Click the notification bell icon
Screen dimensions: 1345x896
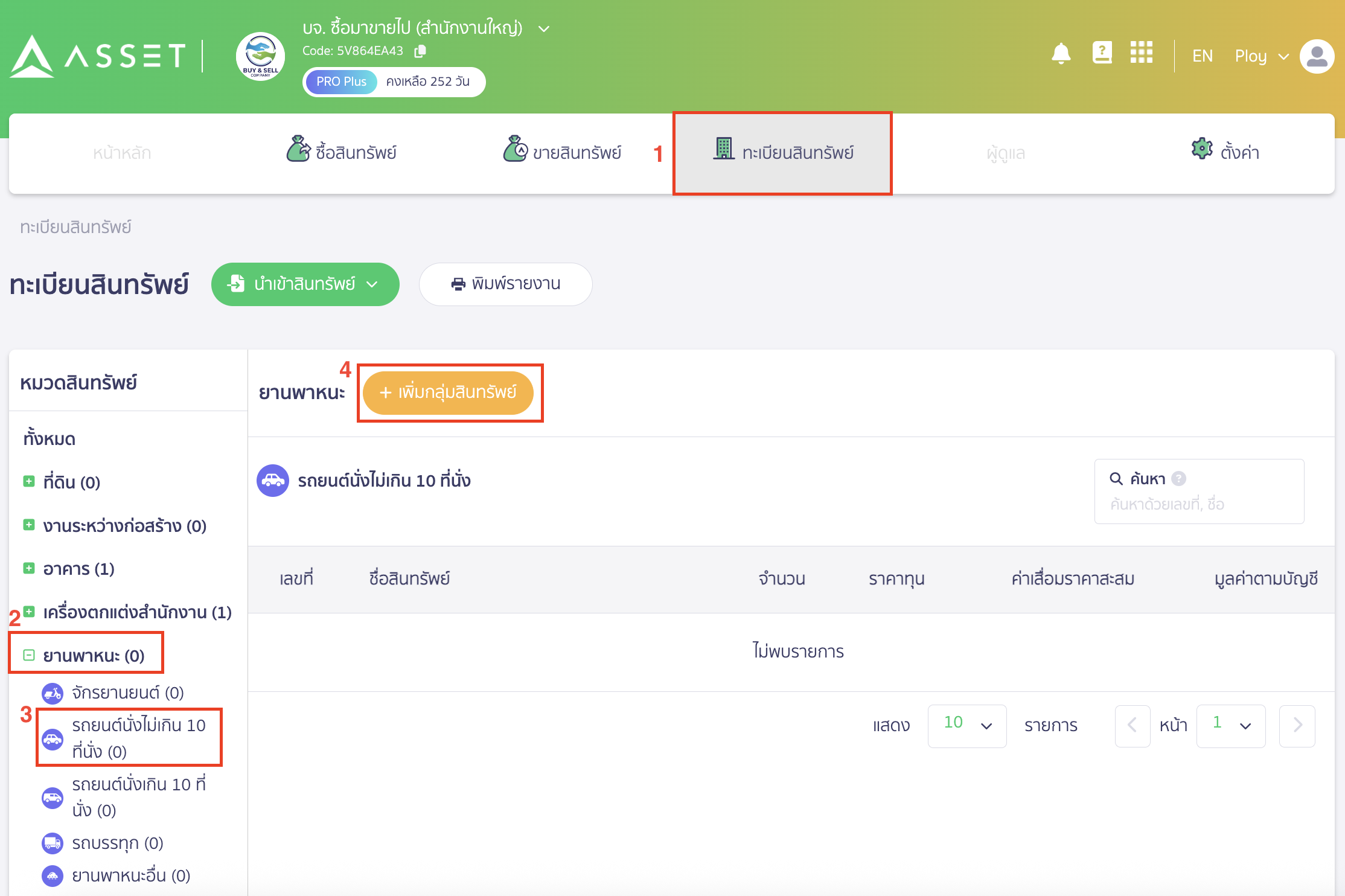pyautogui.click(x=1061, y=54)
